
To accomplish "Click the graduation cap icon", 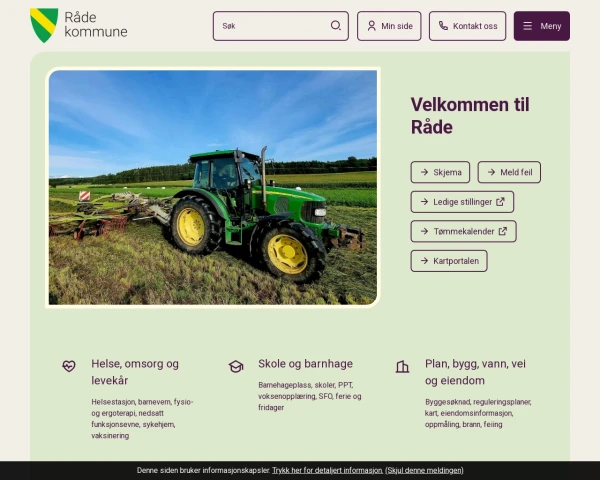I will point(236,366).
